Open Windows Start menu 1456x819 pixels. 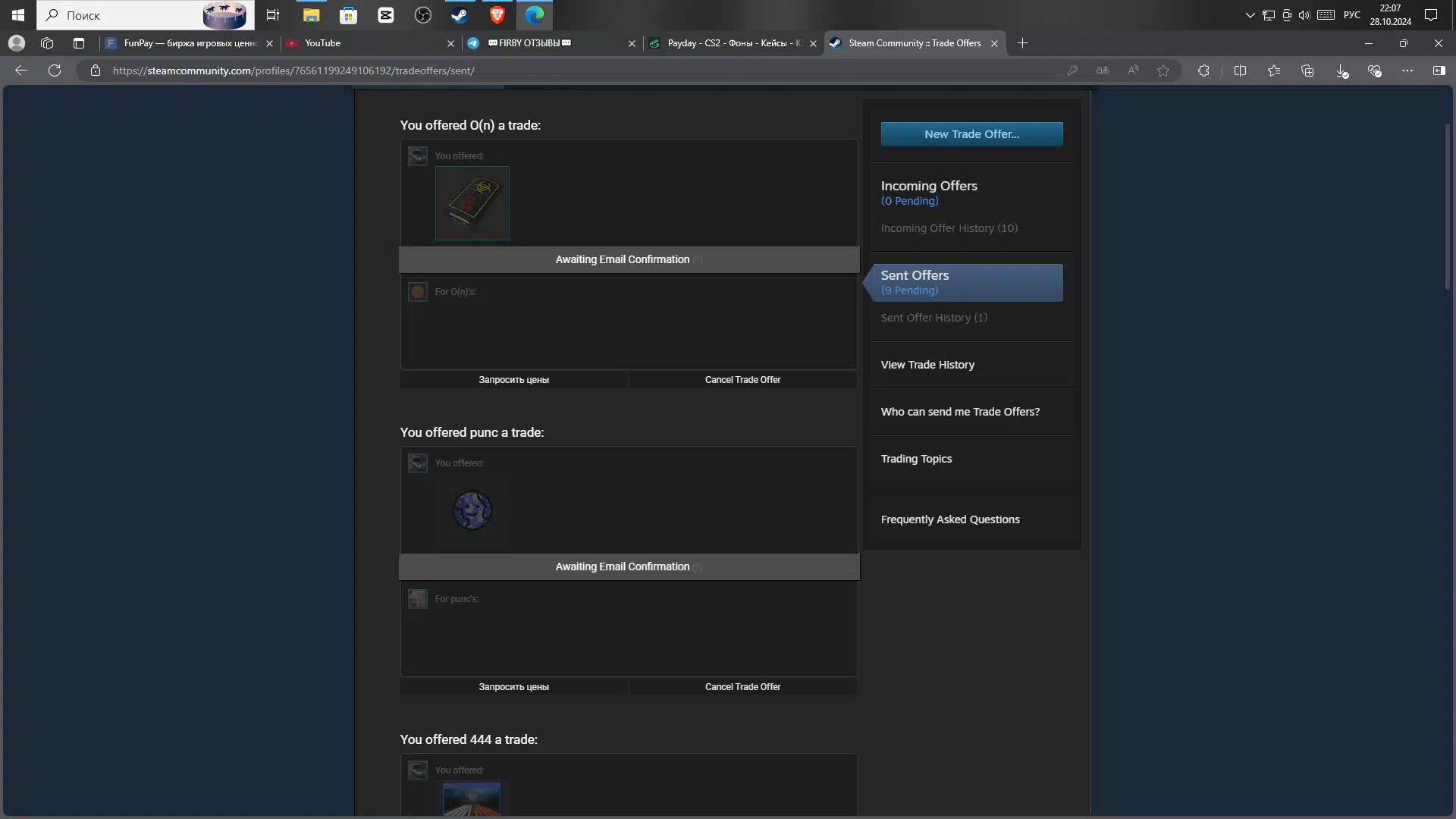18,15
